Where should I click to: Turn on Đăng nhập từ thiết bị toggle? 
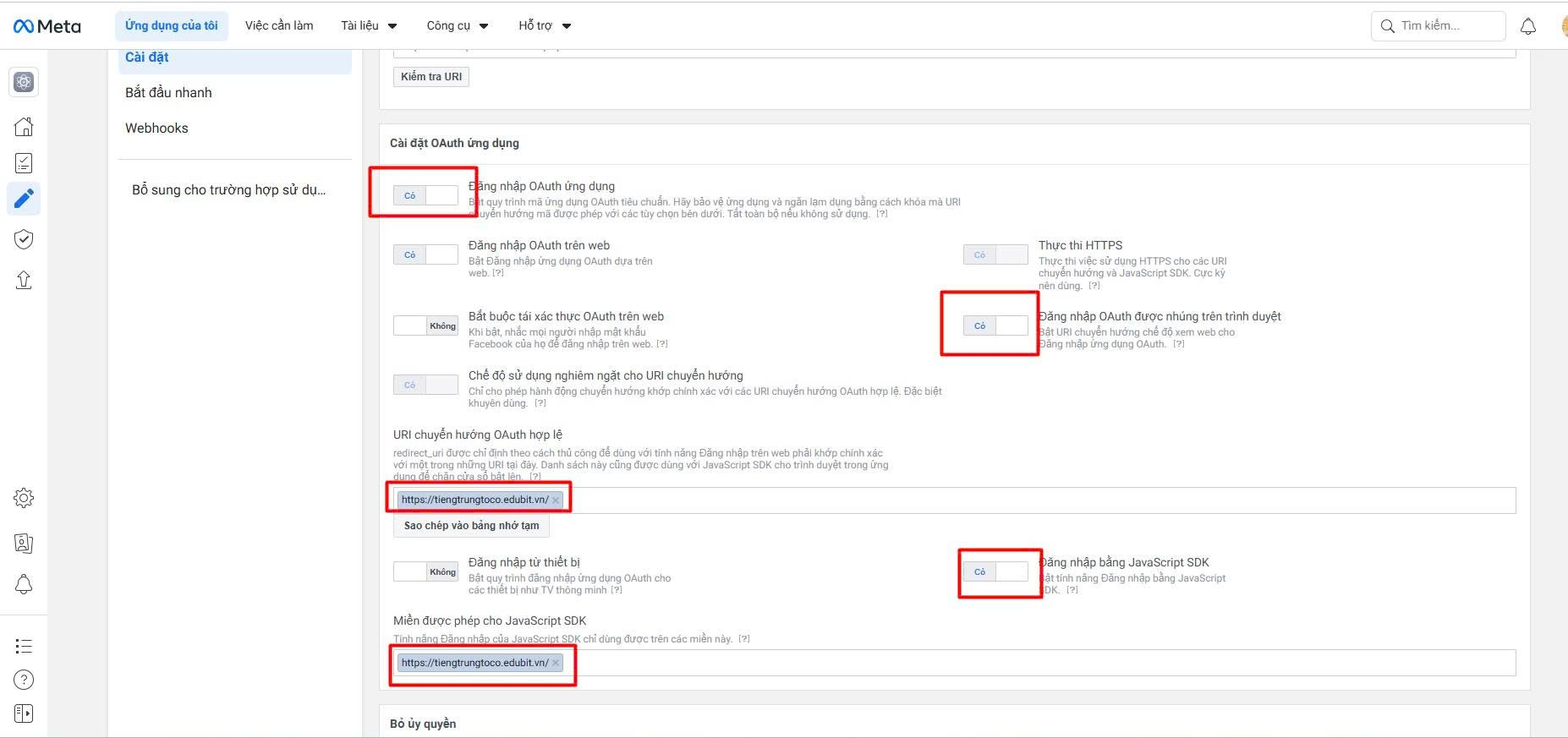(425, 571)
